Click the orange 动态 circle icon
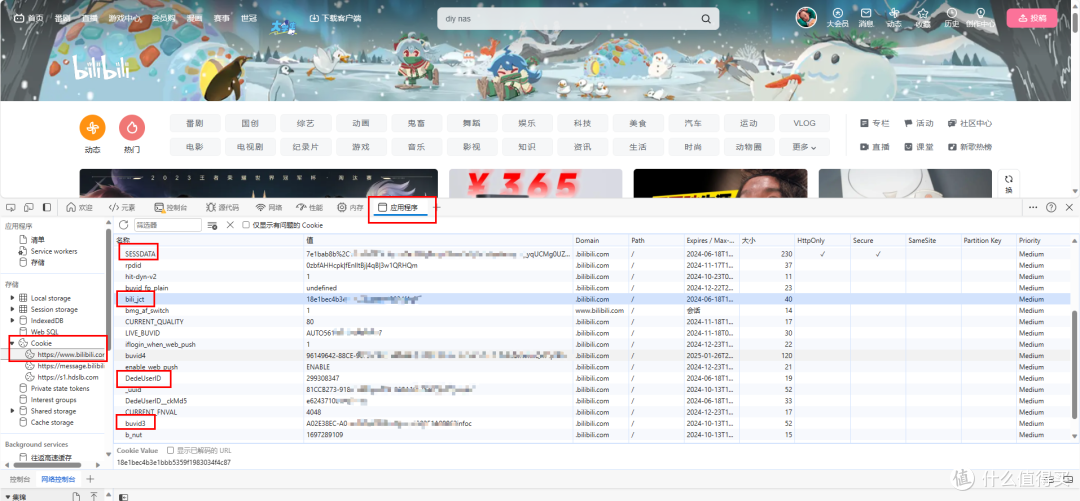The image size is (1080, 501). pyautogui.click(x=92, y=127)
